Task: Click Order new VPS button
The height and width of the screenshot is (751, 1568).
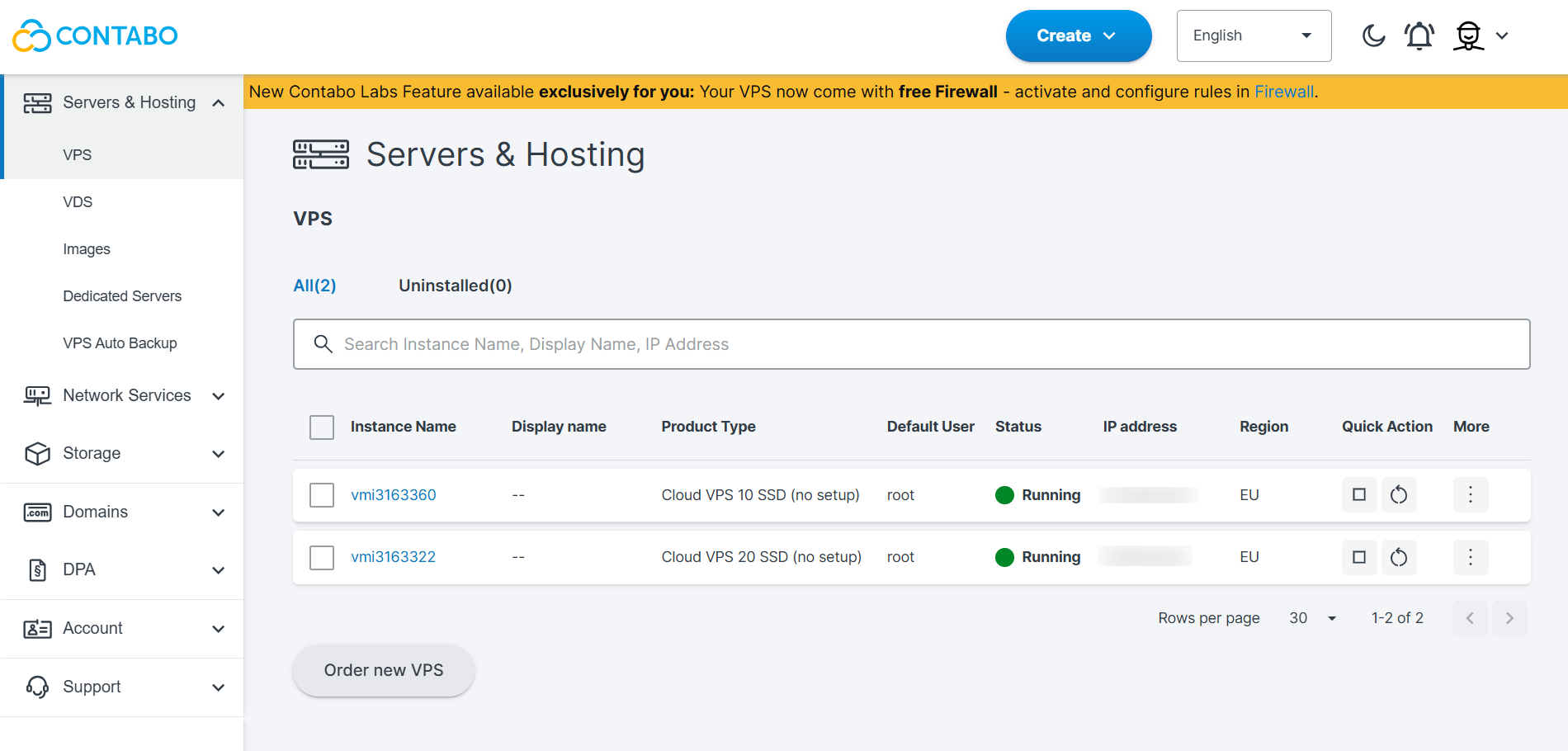Action: pyautogui.click(x=384, y=670)
